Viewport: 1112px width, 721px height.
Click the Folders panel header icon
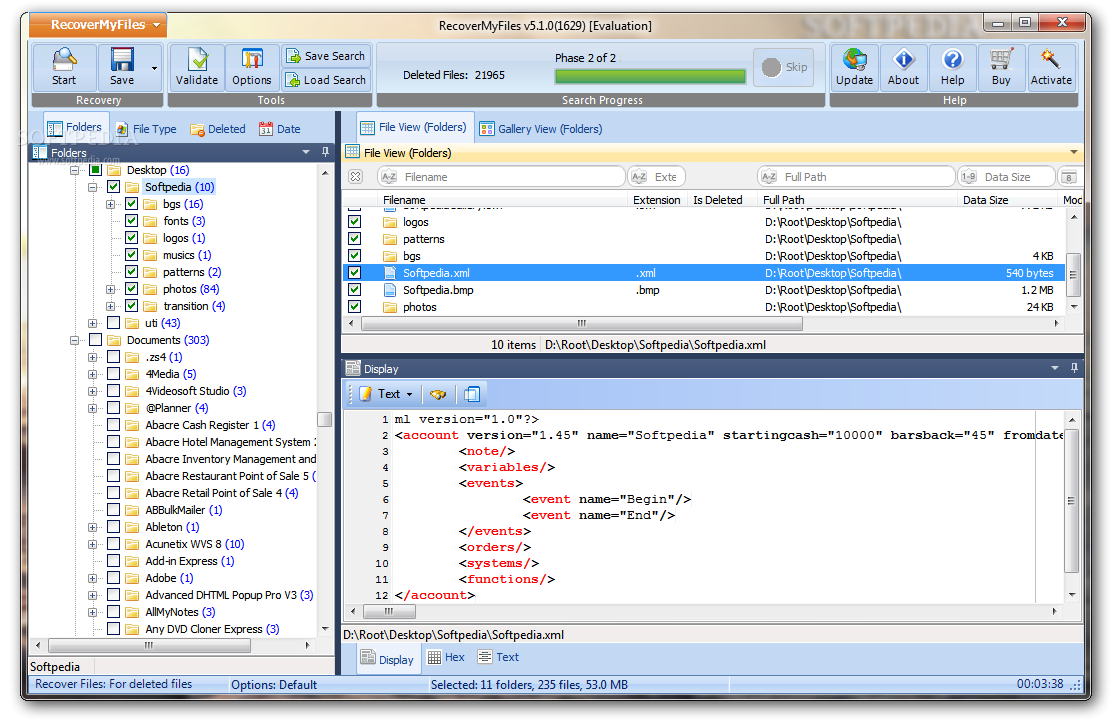click(x=40, y=152)
